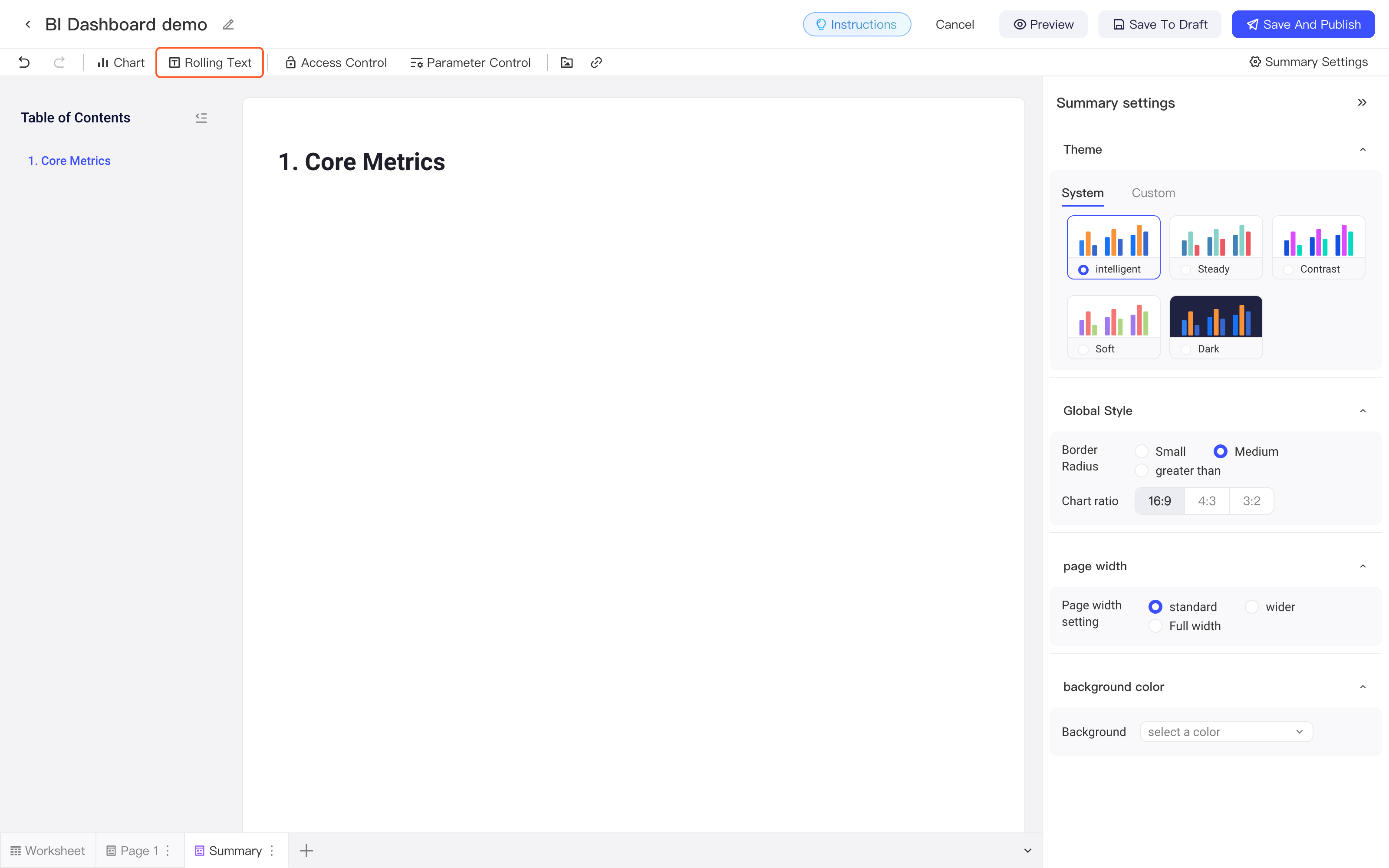Insert an image via picture icon

pos(566,62)
